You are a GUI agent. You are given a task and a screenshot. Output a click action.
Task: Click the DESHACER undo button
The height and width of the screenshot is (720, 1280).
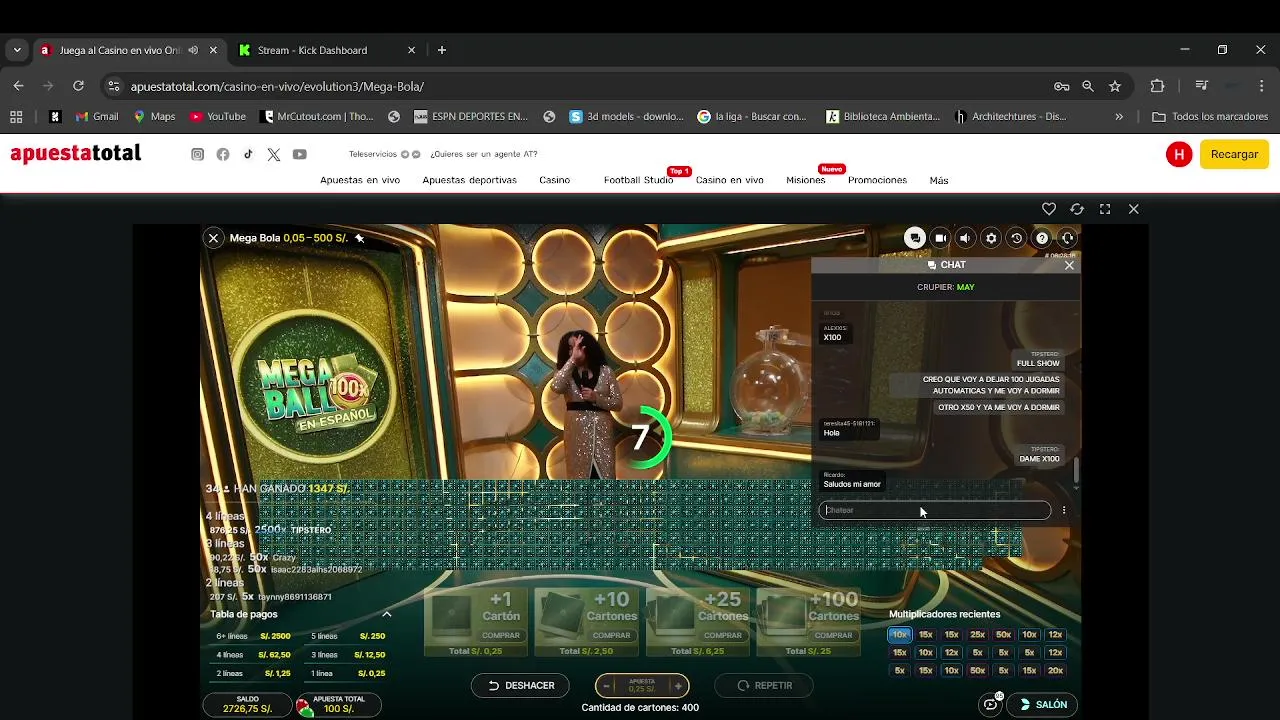tap(520, 685)
